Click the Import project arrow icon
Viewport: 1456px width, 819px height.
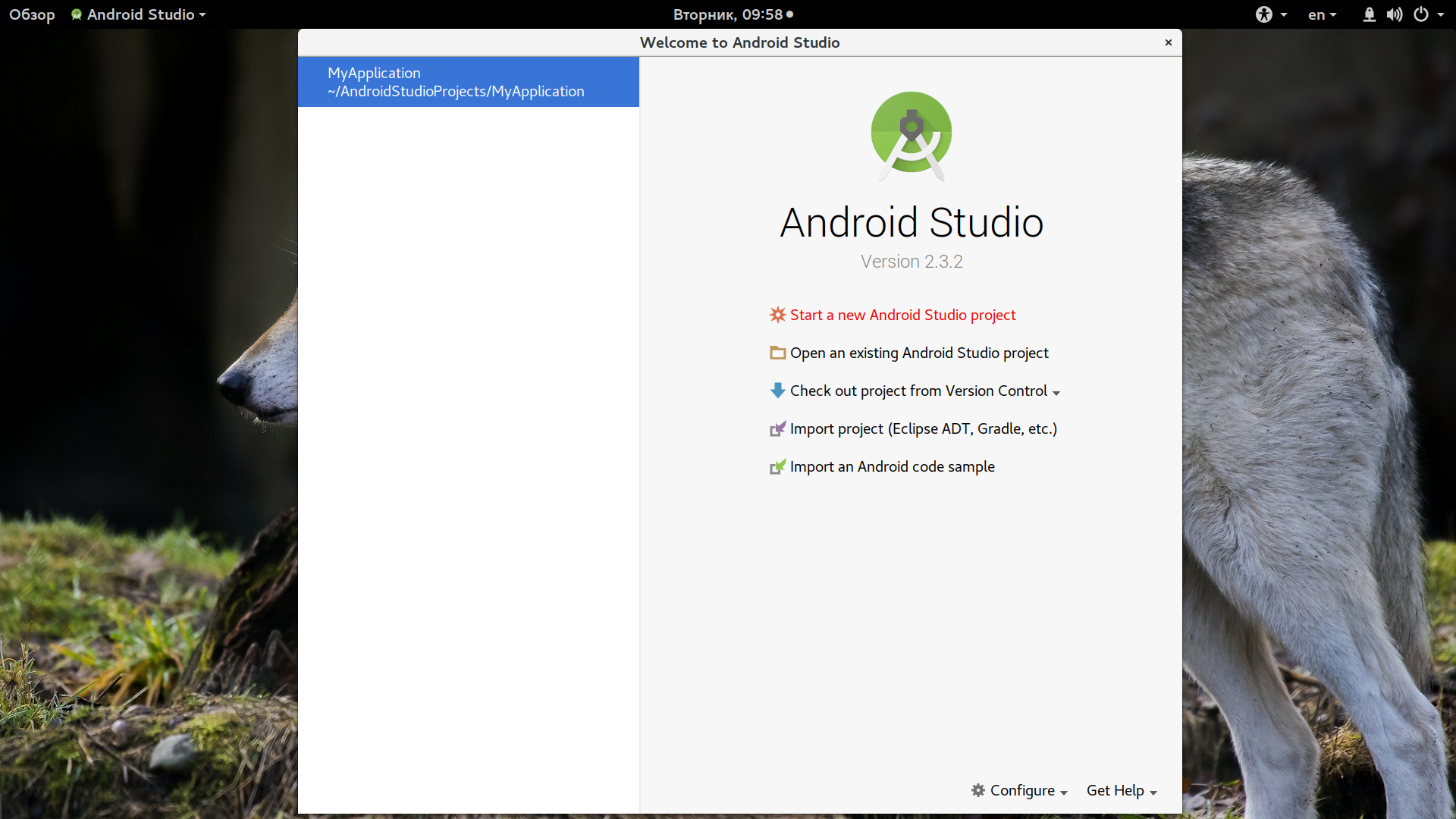(777, 428)
